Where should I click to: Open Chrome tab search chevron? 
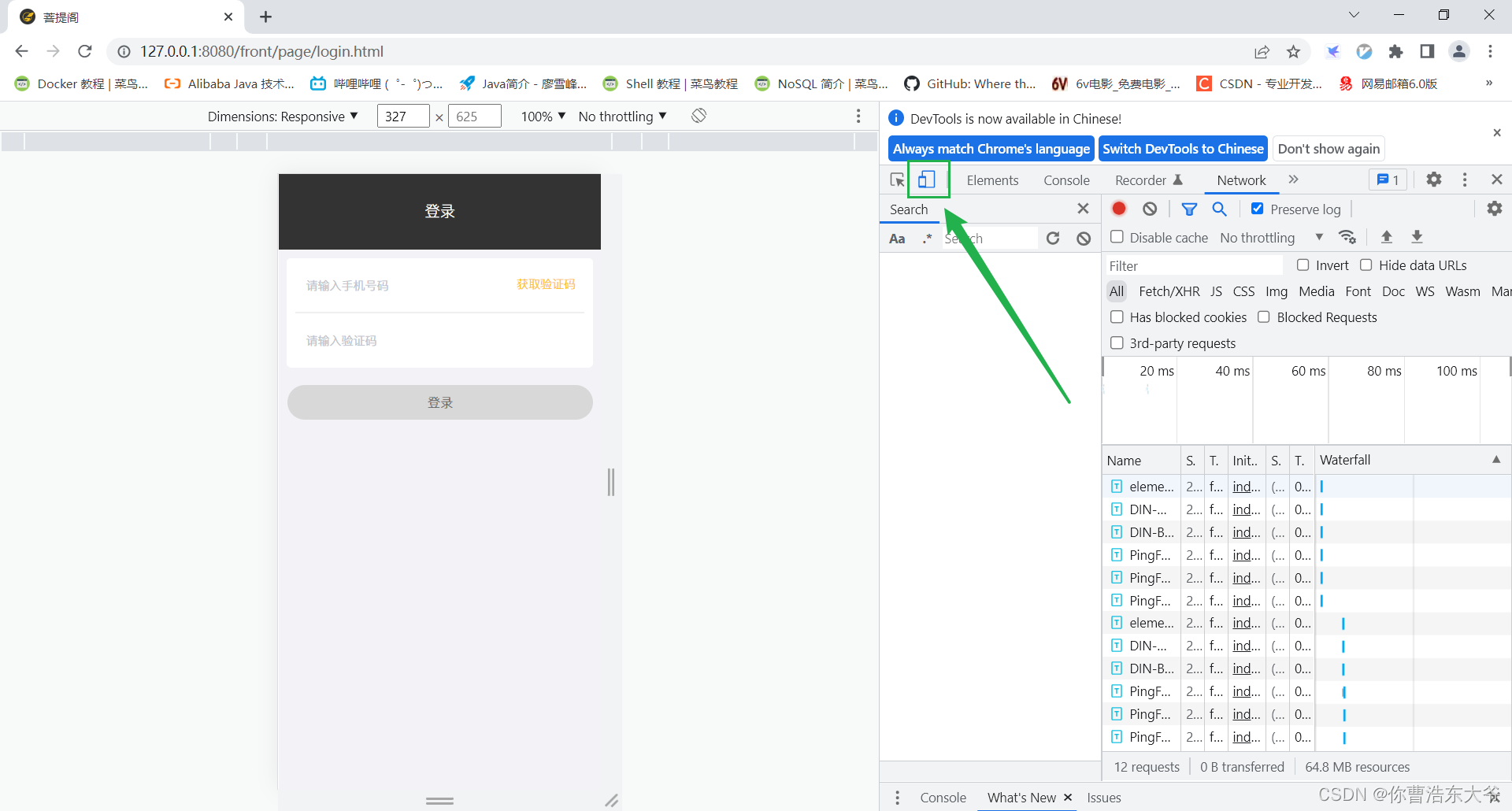[x=1354, y=15]
